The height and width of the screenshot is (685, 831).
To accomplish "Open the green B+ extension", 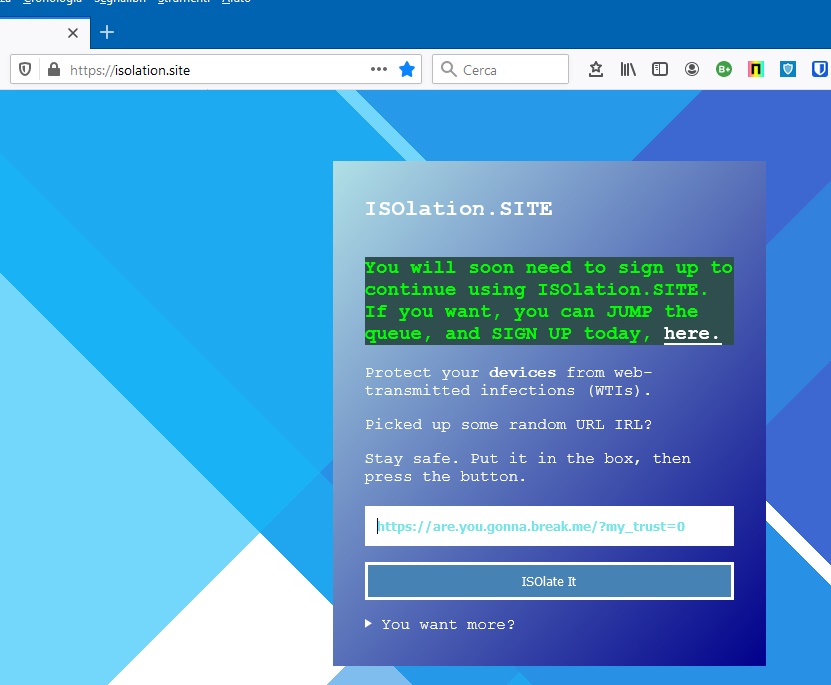I will 723,69.
